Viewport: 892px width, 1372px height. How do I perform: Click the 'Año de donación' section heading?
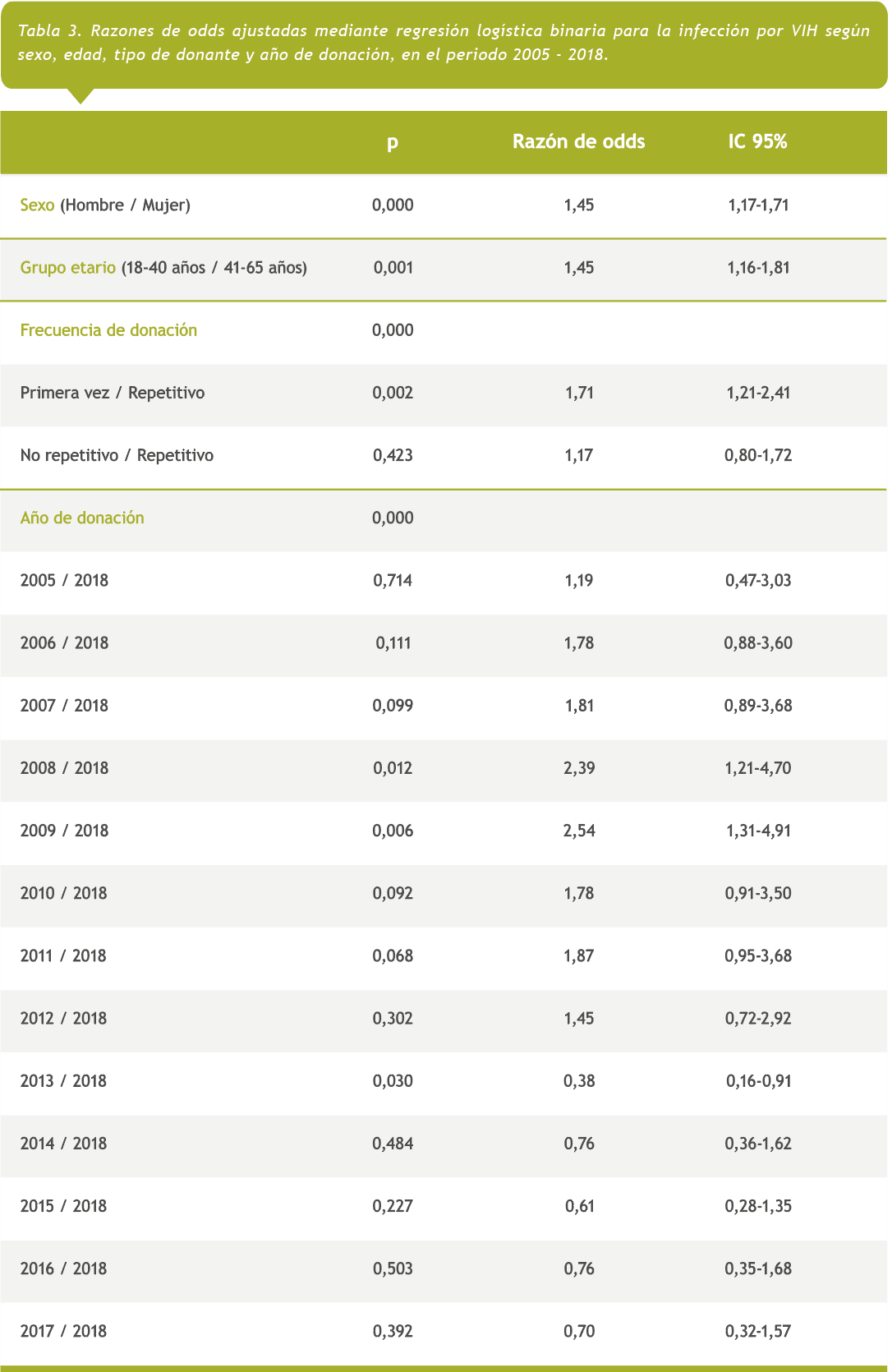coord(82,518)
